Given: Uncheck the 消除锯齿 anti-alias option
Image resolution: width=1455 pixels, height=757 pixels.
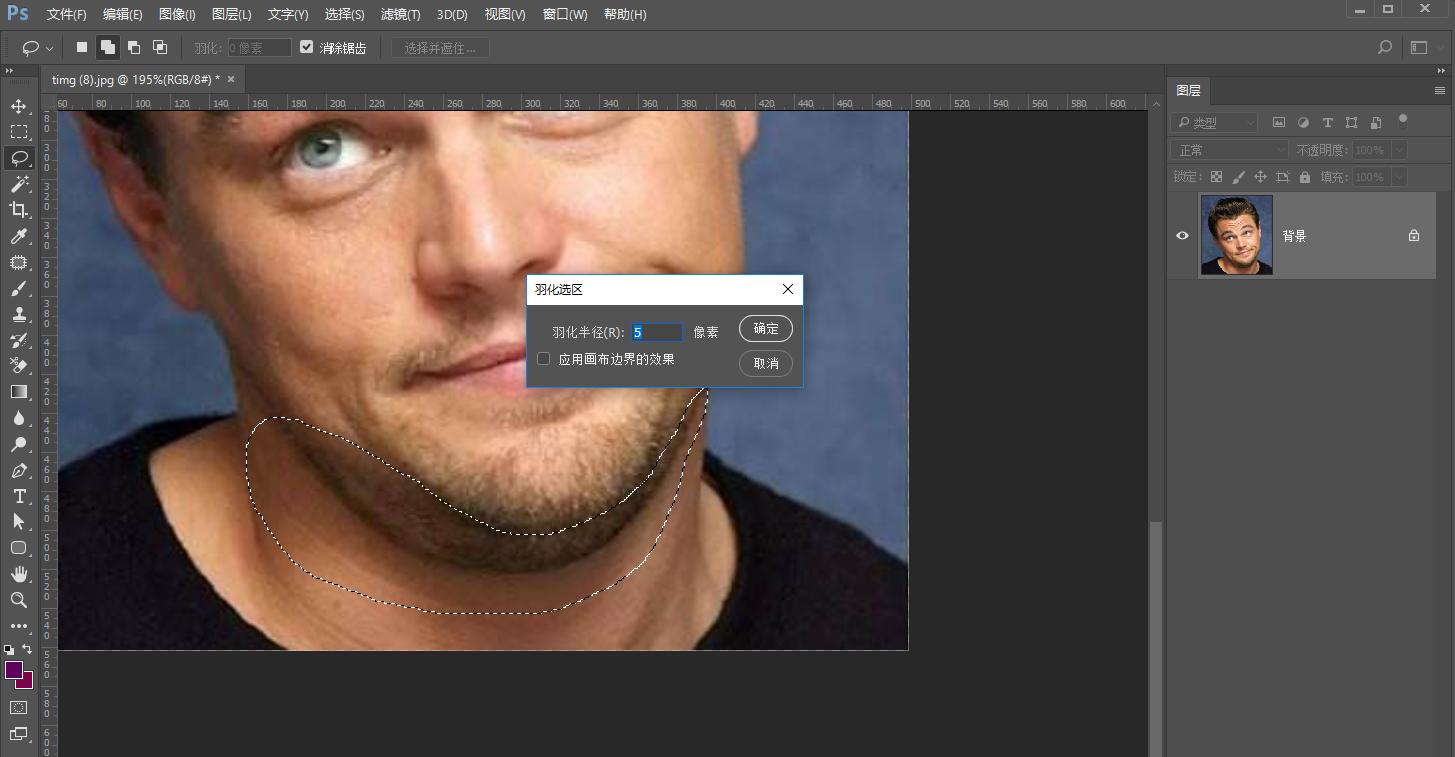Looking at the screenshot, I should (x=307, y=47).
